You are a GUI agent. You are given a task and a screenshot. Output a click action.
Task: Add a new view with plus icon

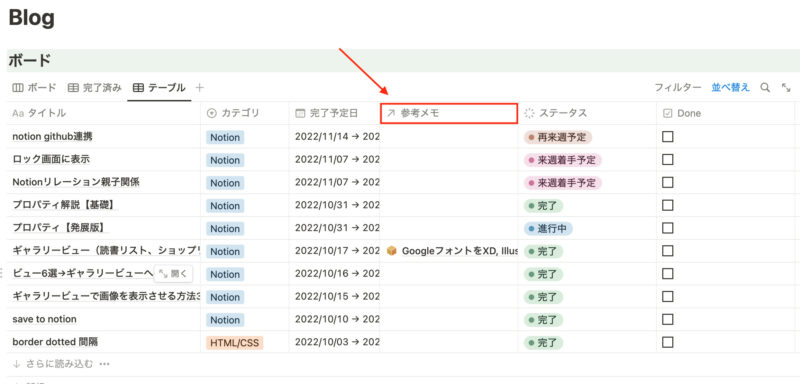(x=199, y=88)
